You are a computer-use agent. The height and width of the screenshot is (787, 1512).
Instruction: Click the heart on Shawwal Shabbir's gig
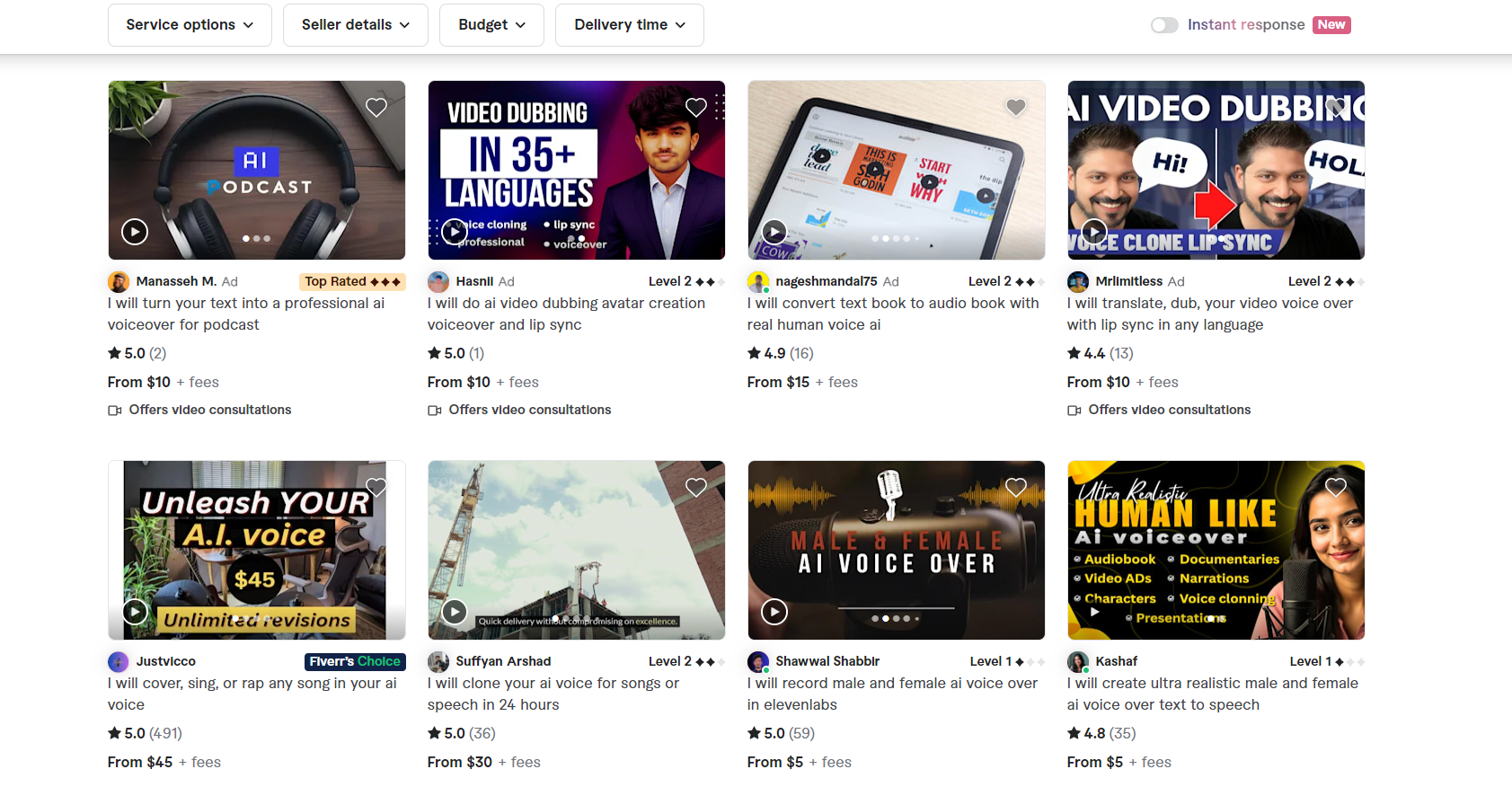tap(1016, 488)
